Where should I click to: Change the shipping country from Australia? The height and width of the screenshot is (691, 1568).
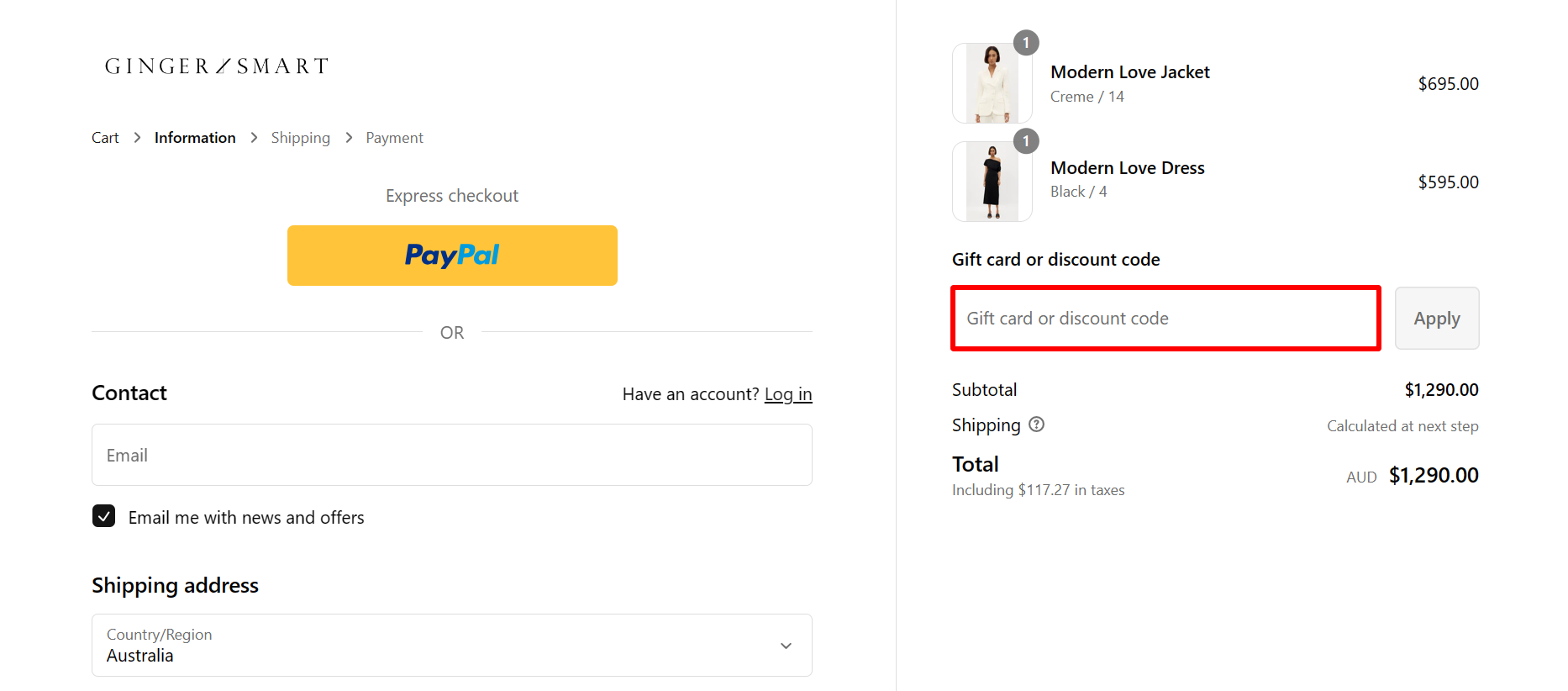click(x=451, y=645)
